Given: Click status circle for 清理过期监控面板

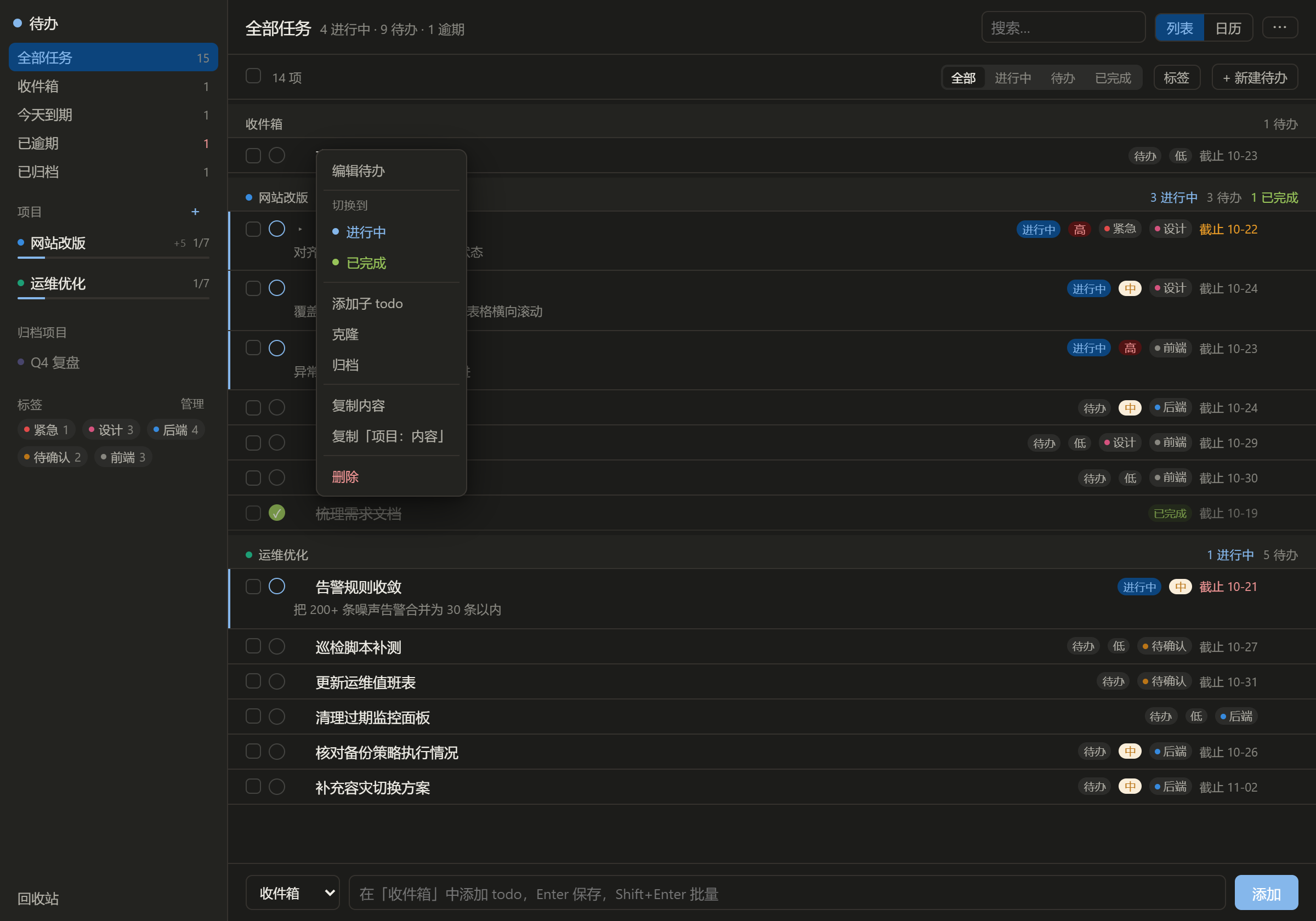Looking at the screenshot, I should (x=277, y=717).
